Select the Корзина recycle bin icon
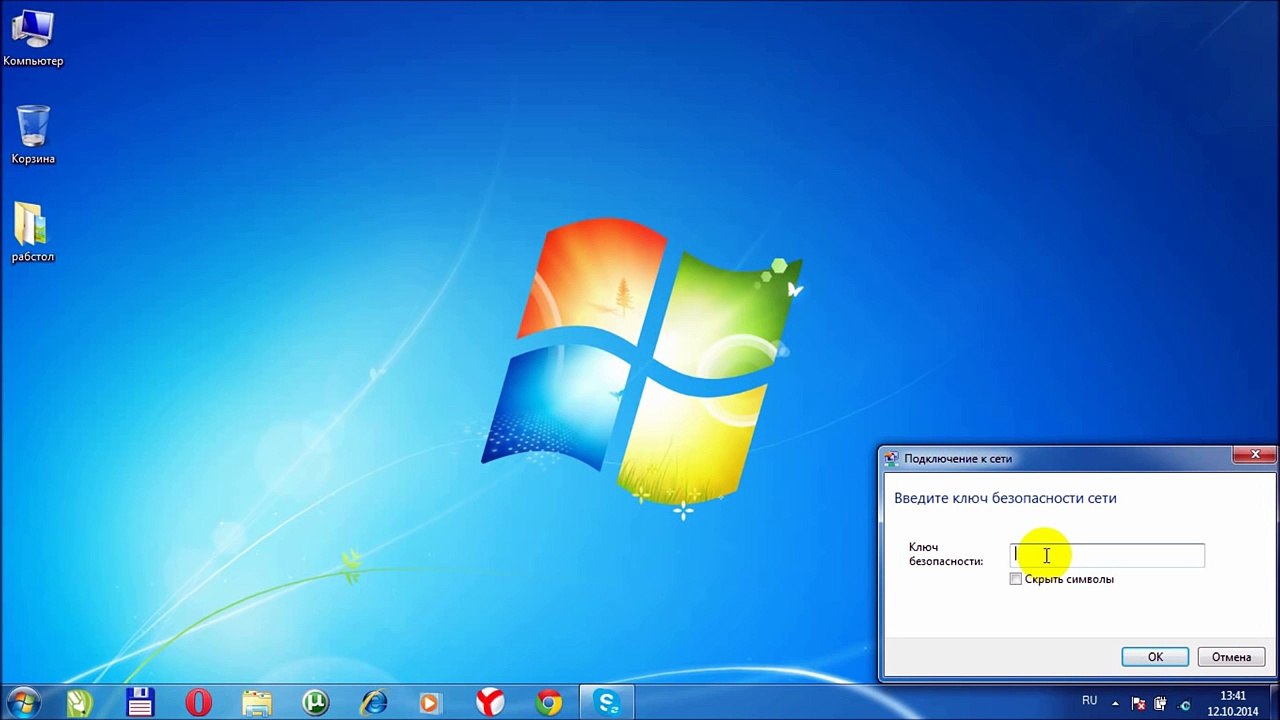This screenshot has width=1280, height=720. coord(33,135)
